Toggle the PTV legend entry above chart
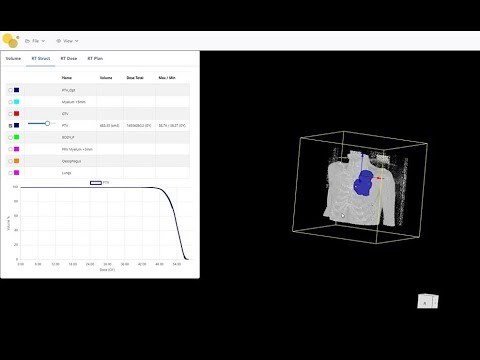 (x=99, y=183)
